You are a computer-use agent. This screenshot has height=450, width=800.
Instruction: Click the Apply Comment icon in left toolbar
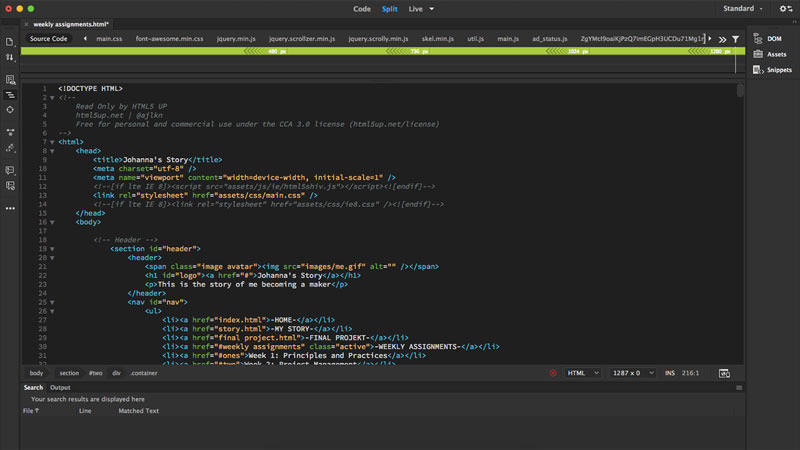click(10, 170)
